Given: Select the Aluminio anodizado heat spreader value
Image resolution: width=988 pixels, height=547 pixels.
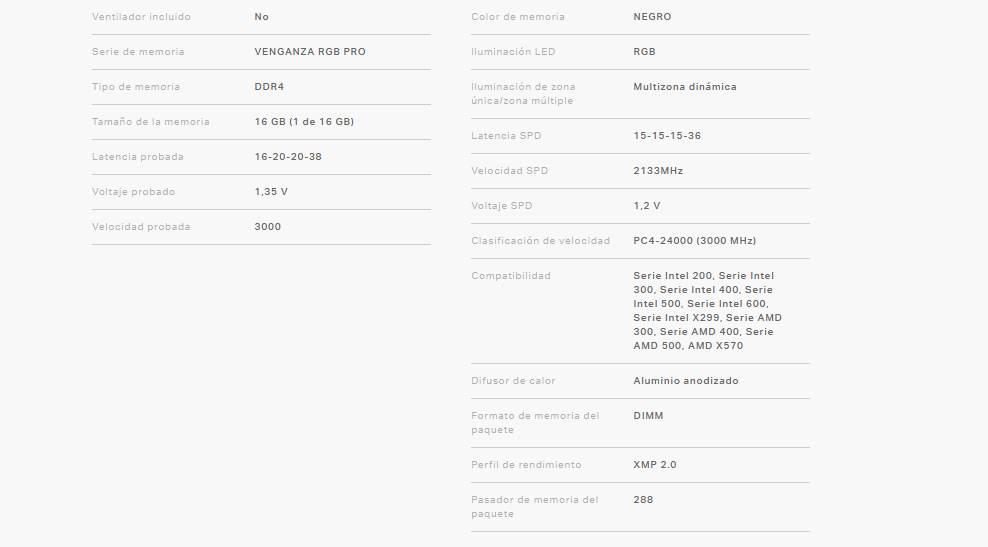Looking at the screenshot, I should [x=686, y=381].
